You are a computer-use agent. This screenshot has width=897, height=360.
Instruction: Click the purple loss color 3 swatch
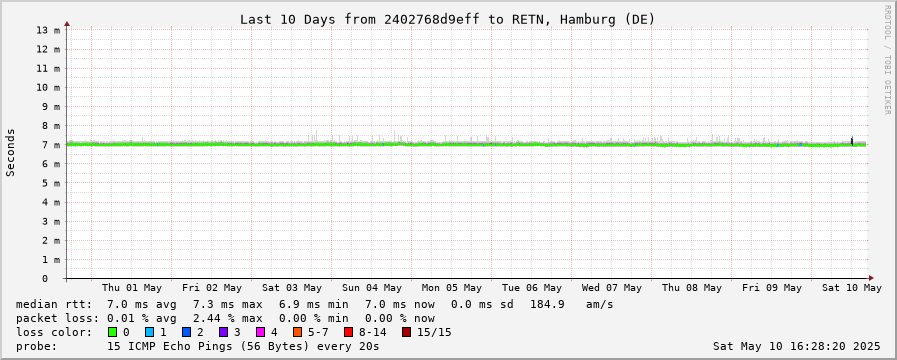tap(223, 332)
